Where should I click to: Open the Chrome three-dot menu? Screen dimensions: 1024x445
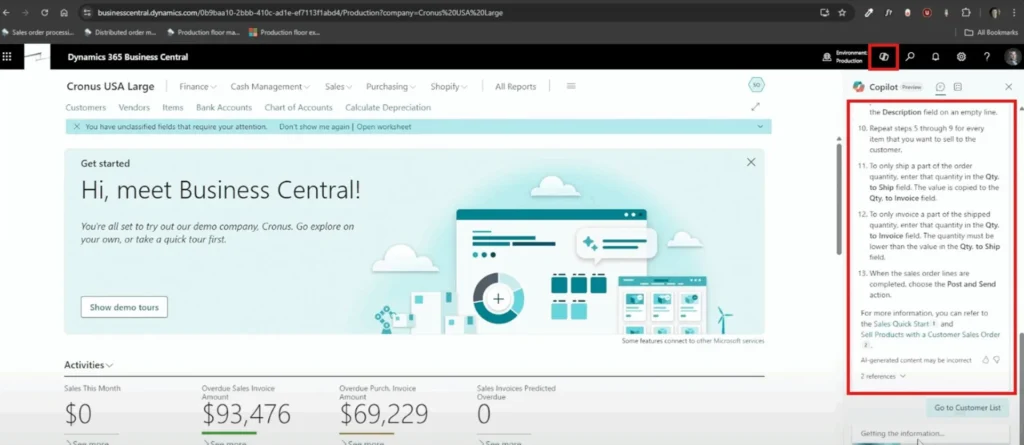(x=1014, y=12)
